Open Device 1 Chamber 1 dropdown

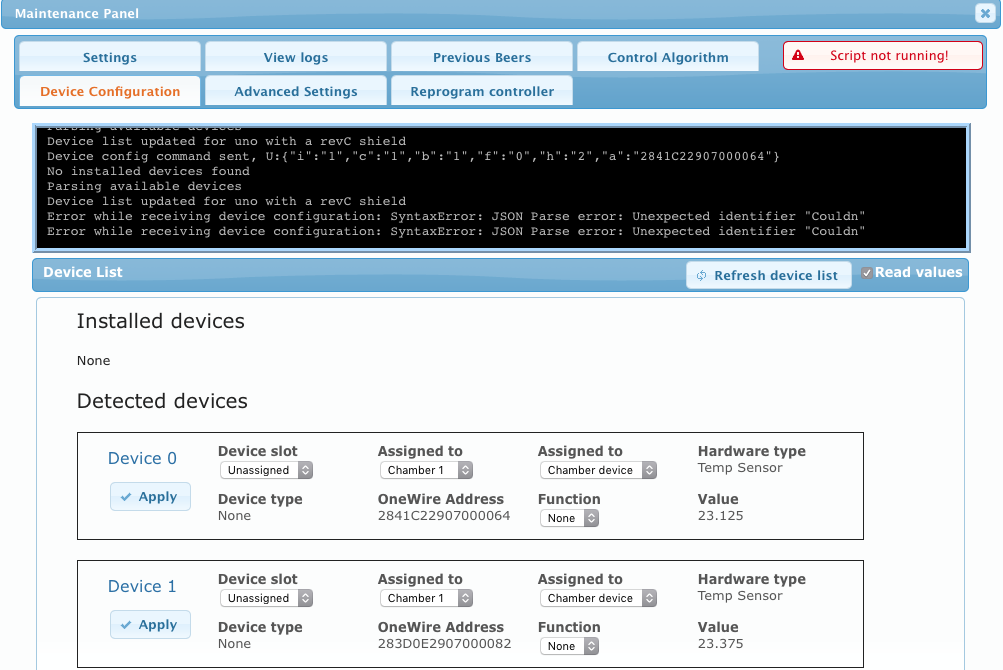(426, 598)
